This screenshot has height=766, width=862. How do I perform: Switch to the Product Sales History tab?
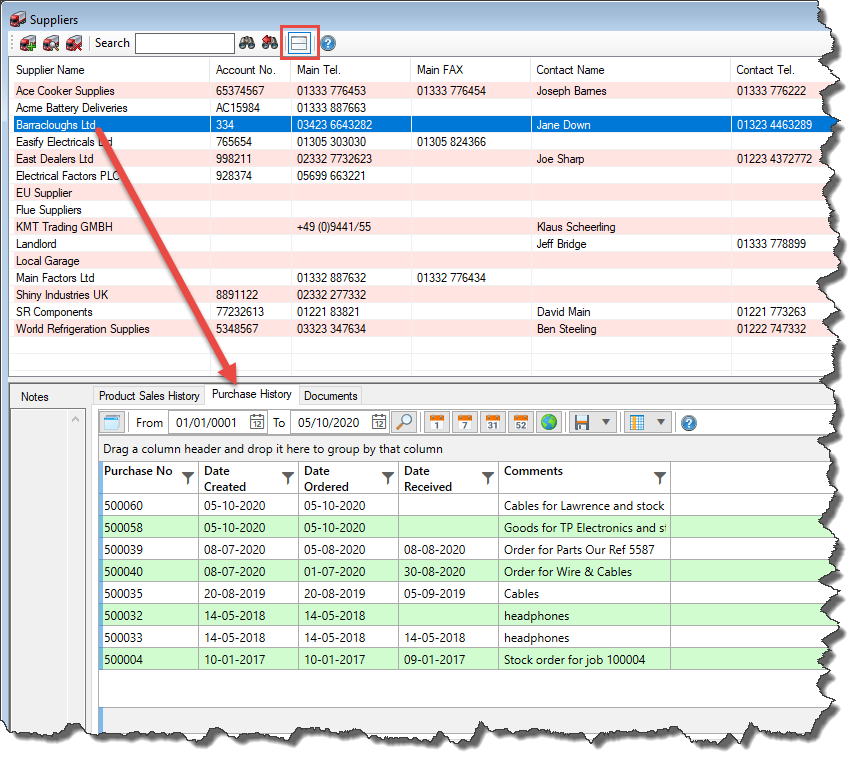(149, 396)
